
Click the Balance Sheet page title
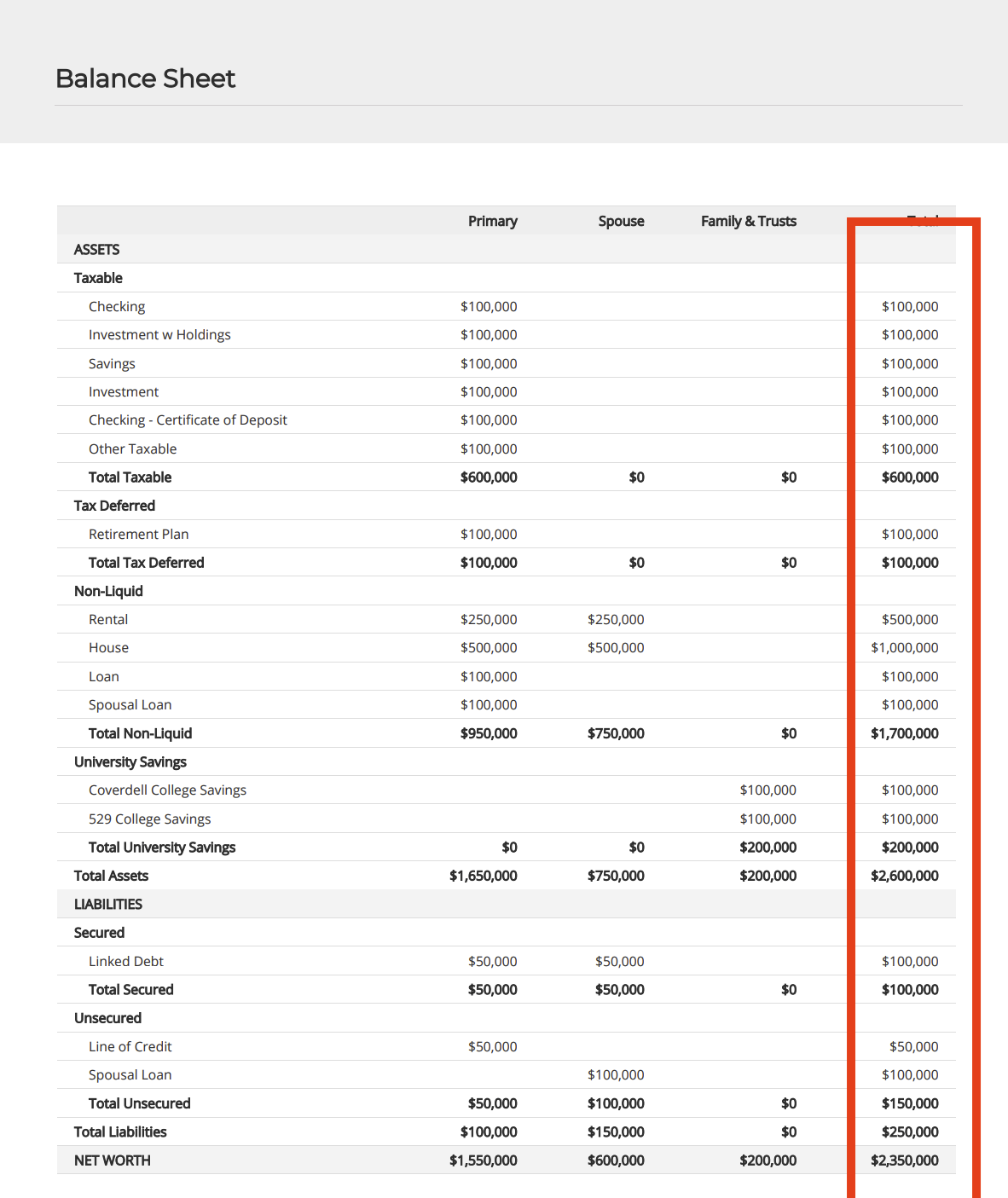pyautogui.click(x=145, y=78)
